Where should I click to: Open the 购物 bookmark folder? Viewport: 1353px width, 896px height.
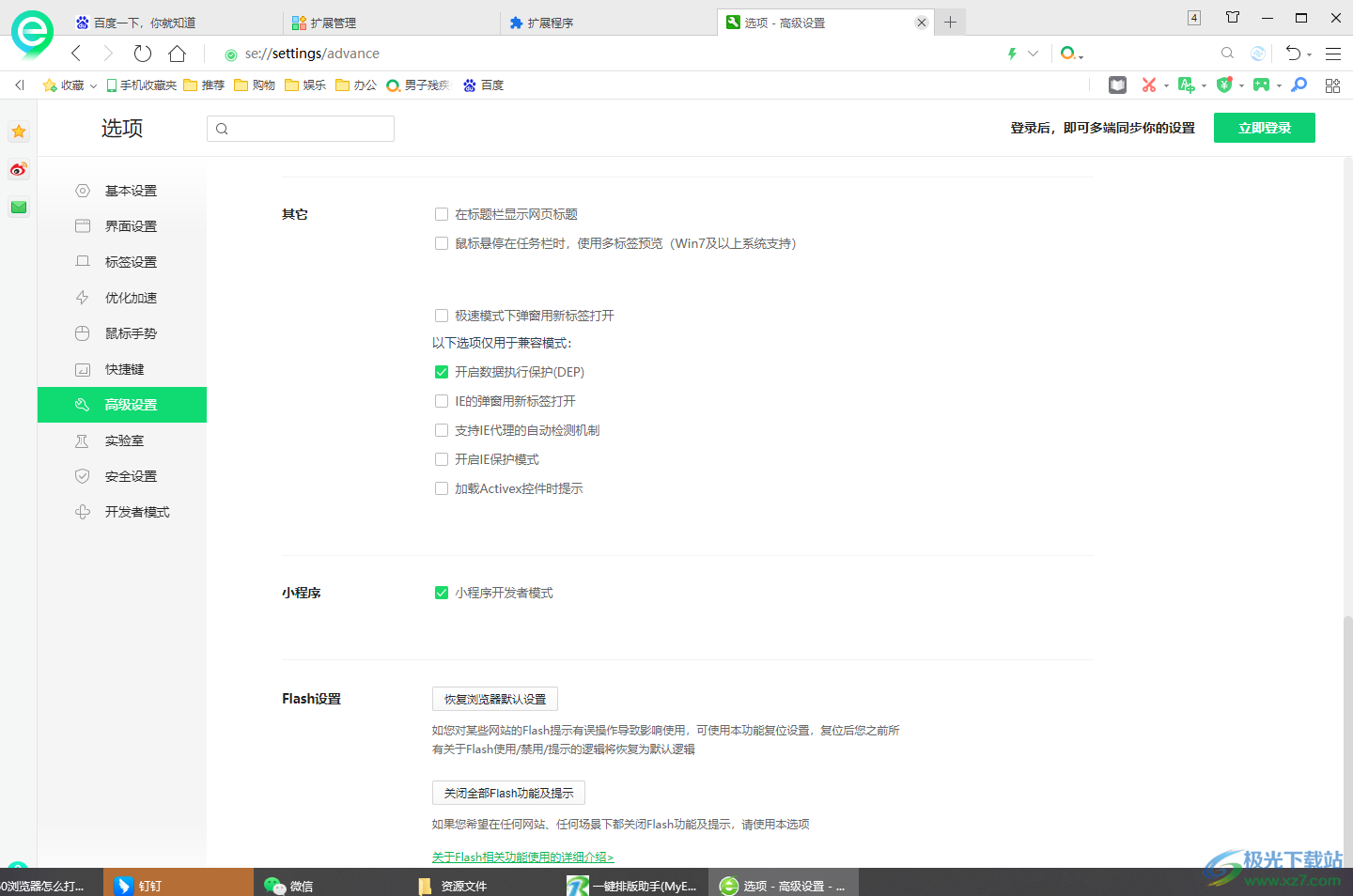coord(255,85)
